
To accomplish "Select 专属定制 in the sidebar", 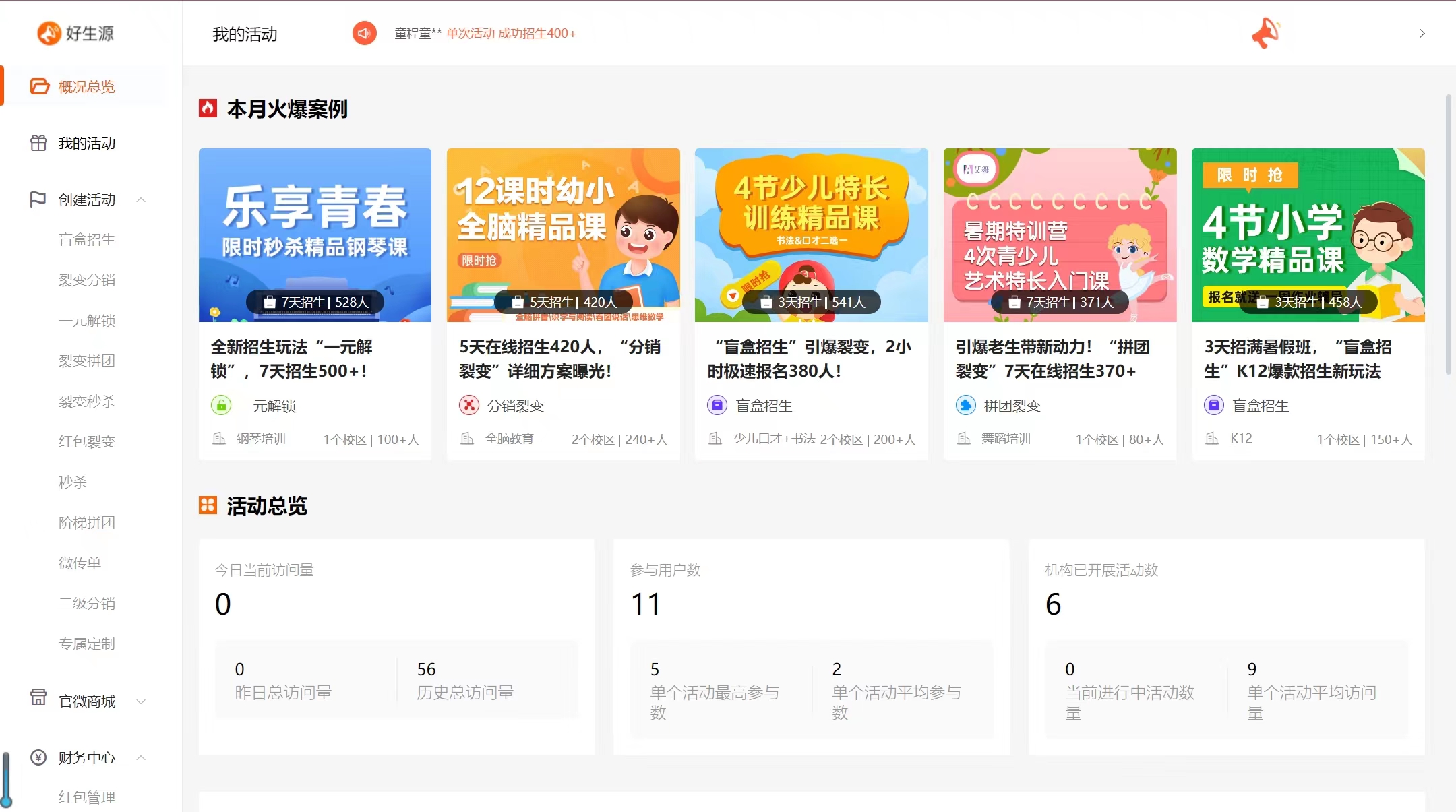I will pos(87,644).
